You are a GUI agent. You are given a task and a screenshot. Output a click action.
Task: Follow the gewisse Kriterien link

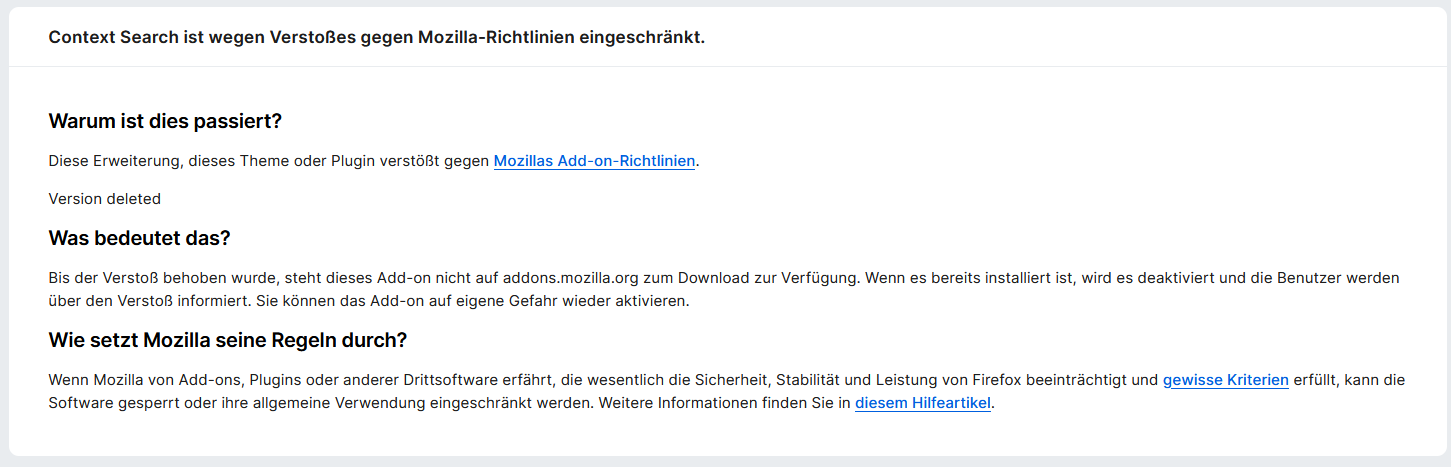pyautogui.click(x=1225, y=380)
